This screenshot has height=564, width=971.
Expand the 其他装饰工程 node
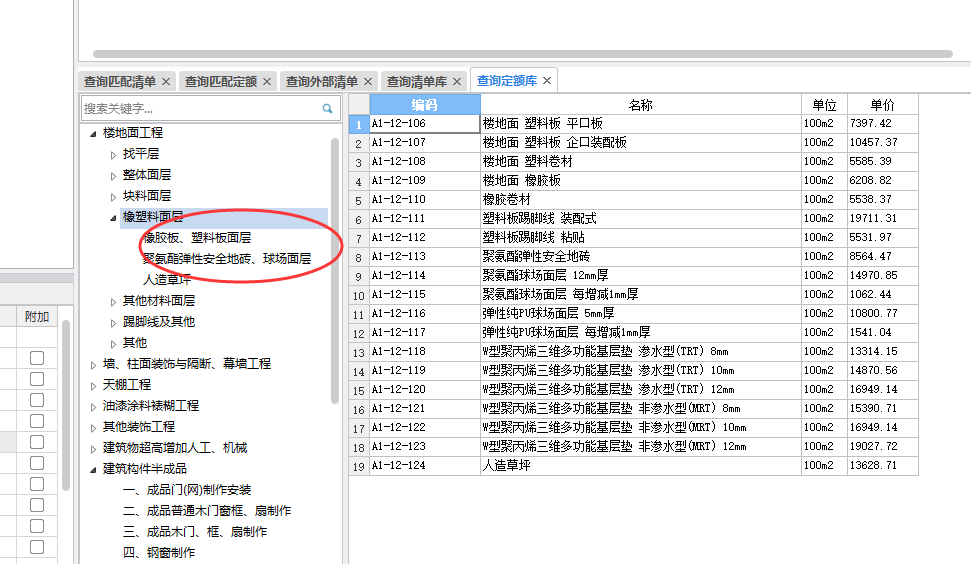point(93,428)
